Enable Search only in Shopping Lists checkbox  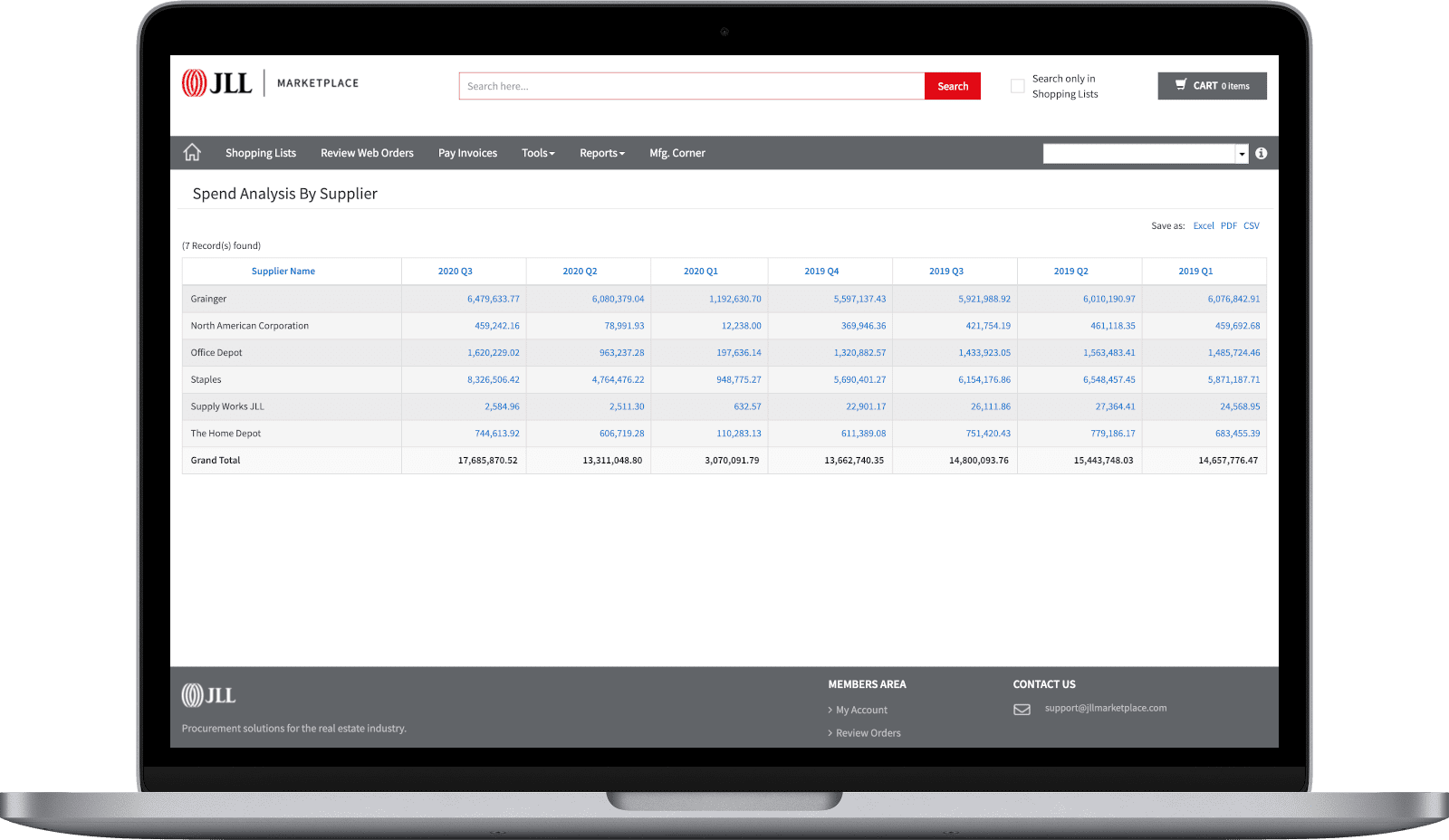[1018, 86]
